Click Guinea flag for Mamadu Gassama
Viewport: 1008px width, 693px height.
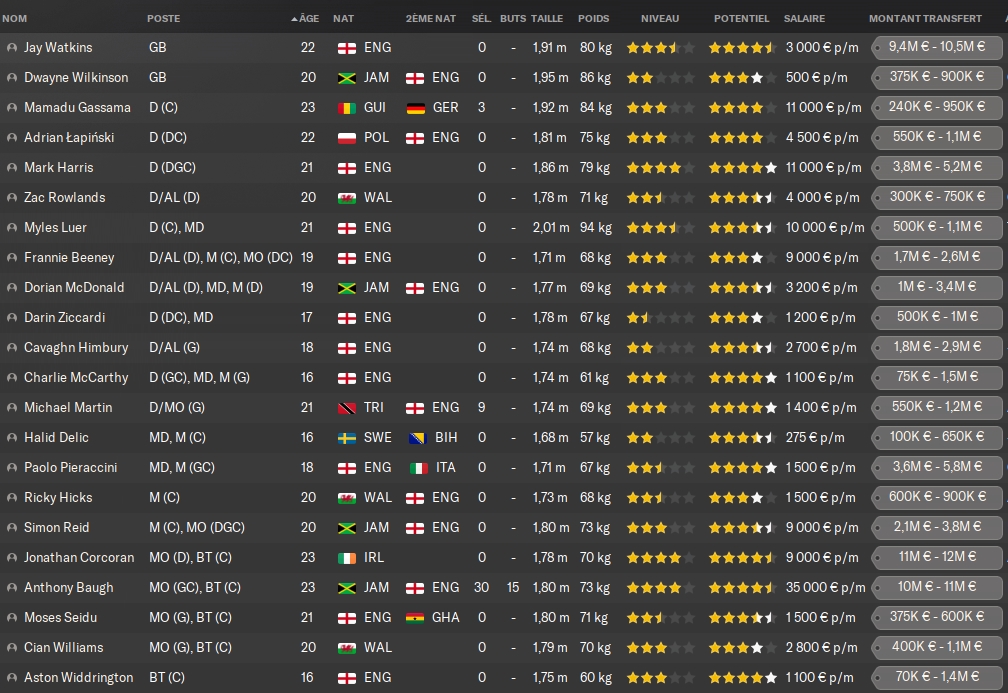[x=347, y=108]
